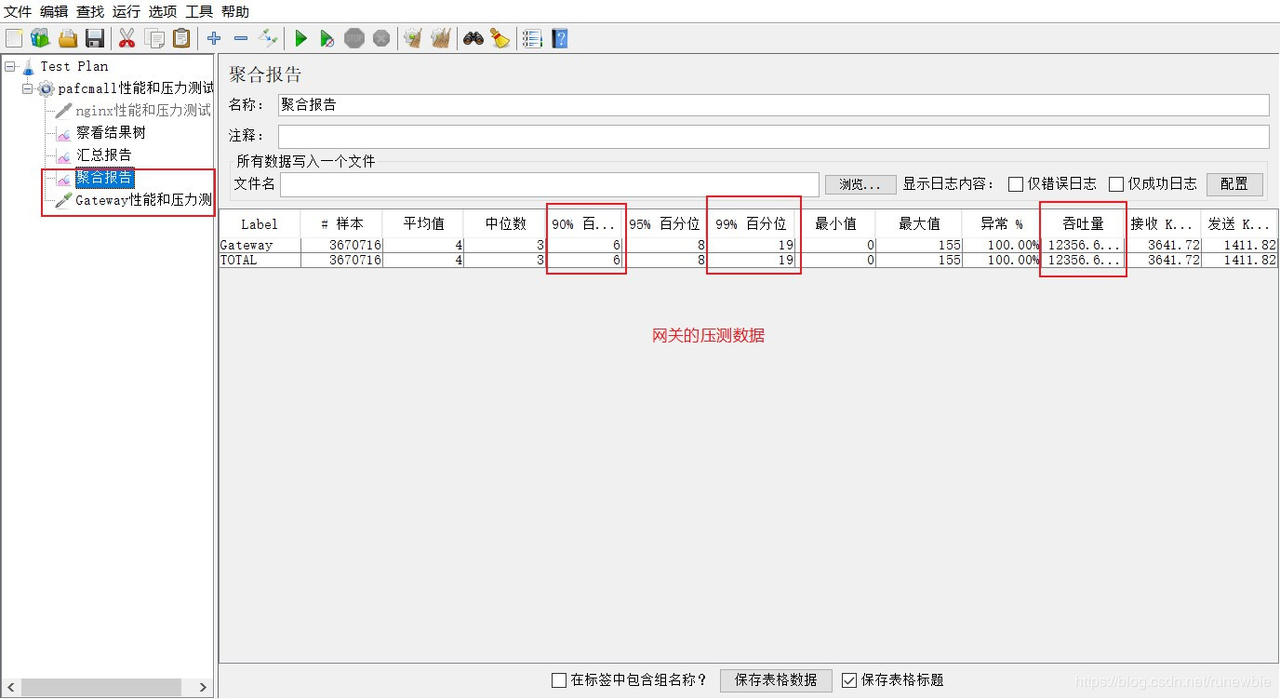Open the 运行 menu
The image size is (1280, 699).
tap(126, 12)
